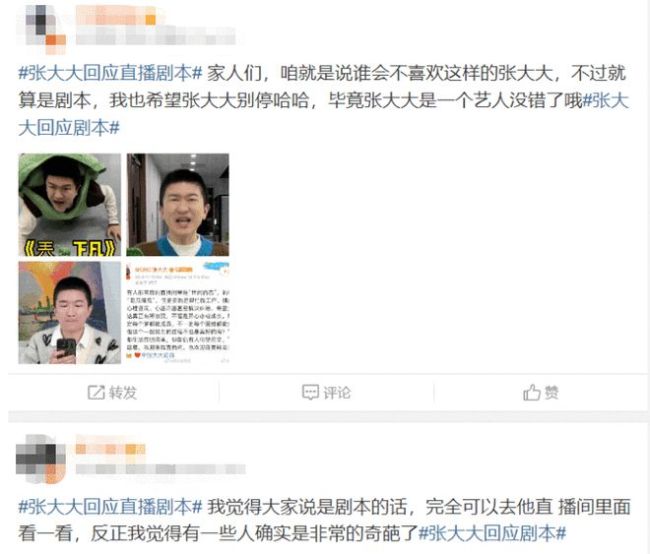This screenshot has width=650, height=554.
Task: View the green hood 《天下凡》 photo
Action: (70, 205)
